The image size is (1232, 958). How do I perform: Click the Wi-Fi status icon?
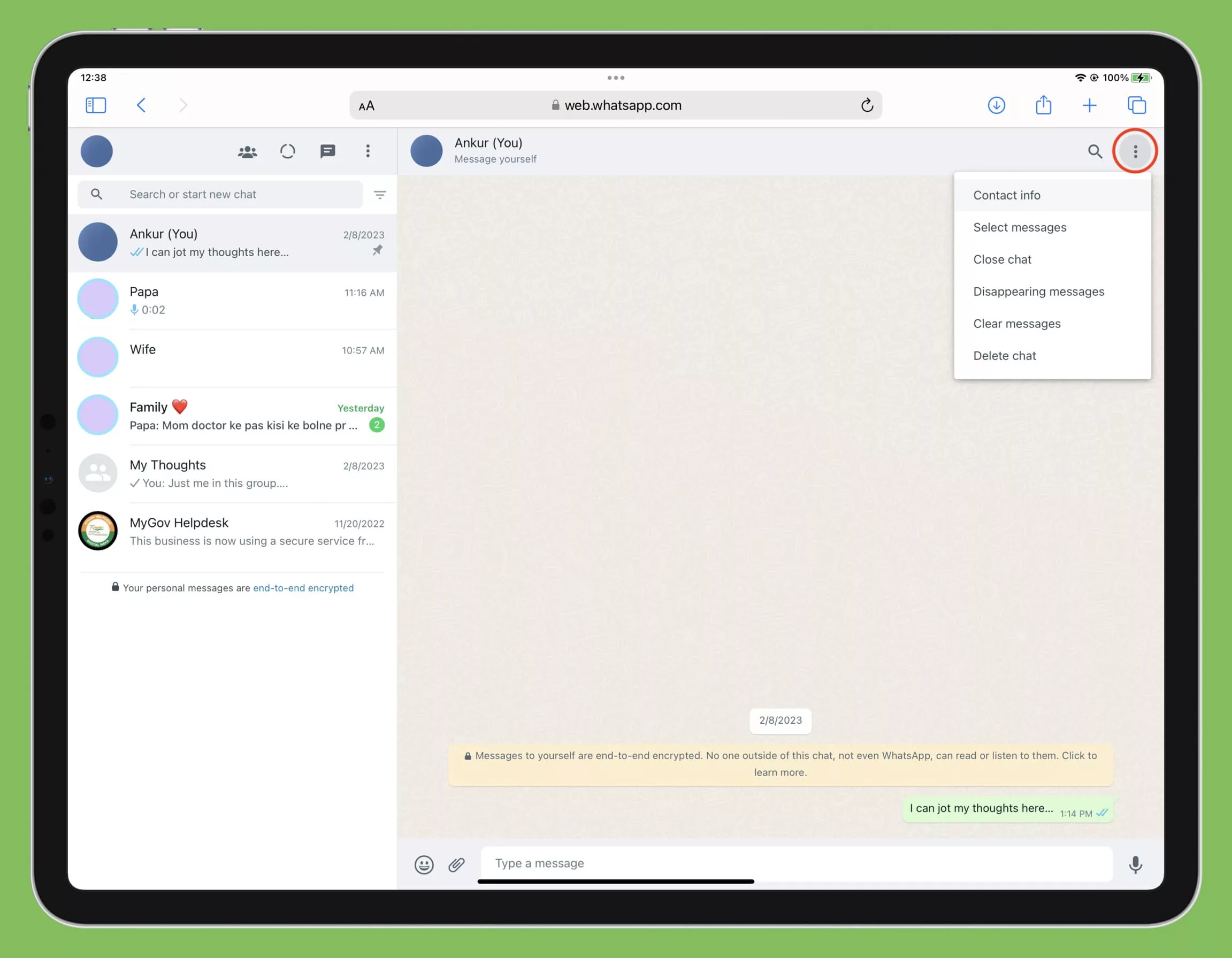tap(1080, 78)
